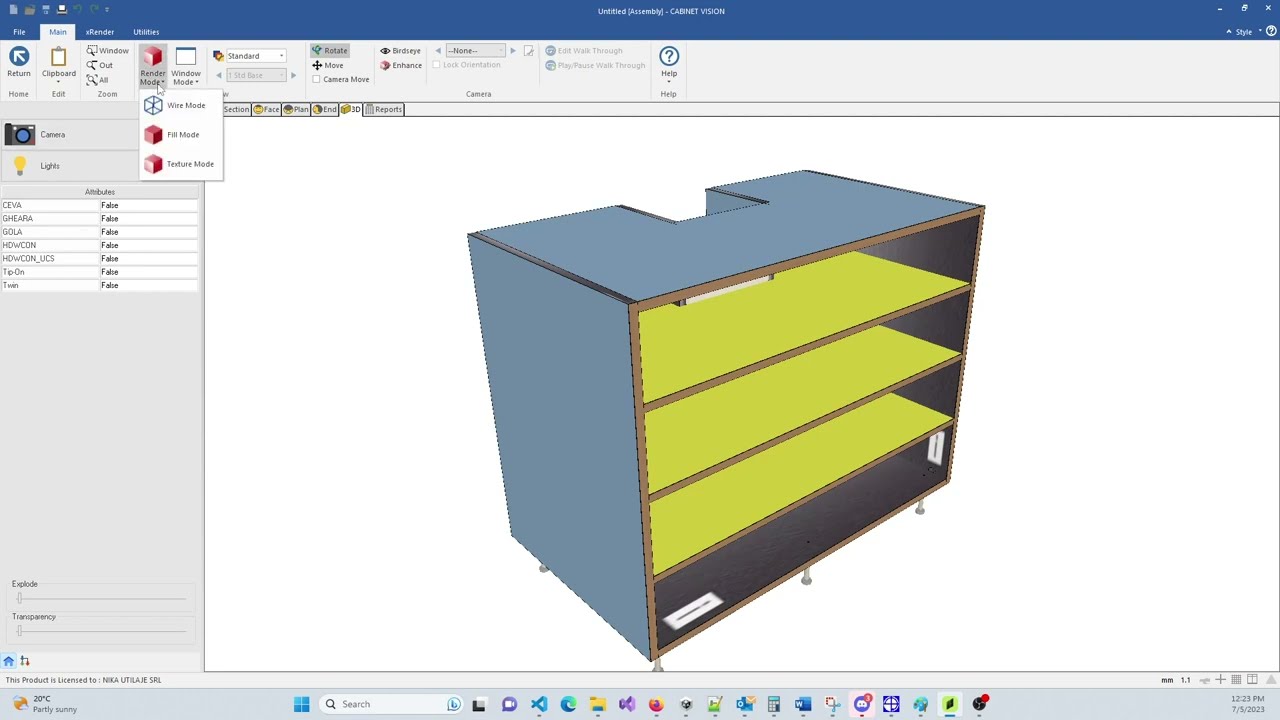Viewport: 1280px width, 720px height.
Task: Open the camera --None-- dropdown
Action: click(475, 51)
